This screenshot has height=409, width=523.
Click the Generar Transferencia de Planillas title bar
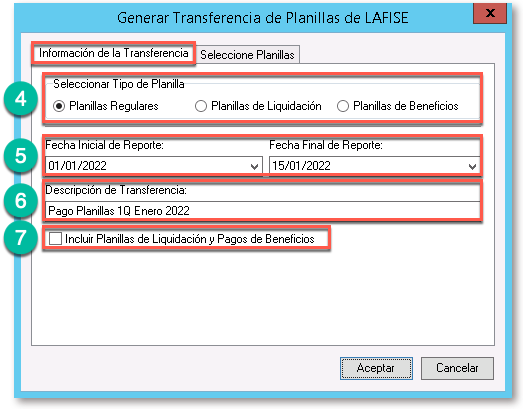263,18
